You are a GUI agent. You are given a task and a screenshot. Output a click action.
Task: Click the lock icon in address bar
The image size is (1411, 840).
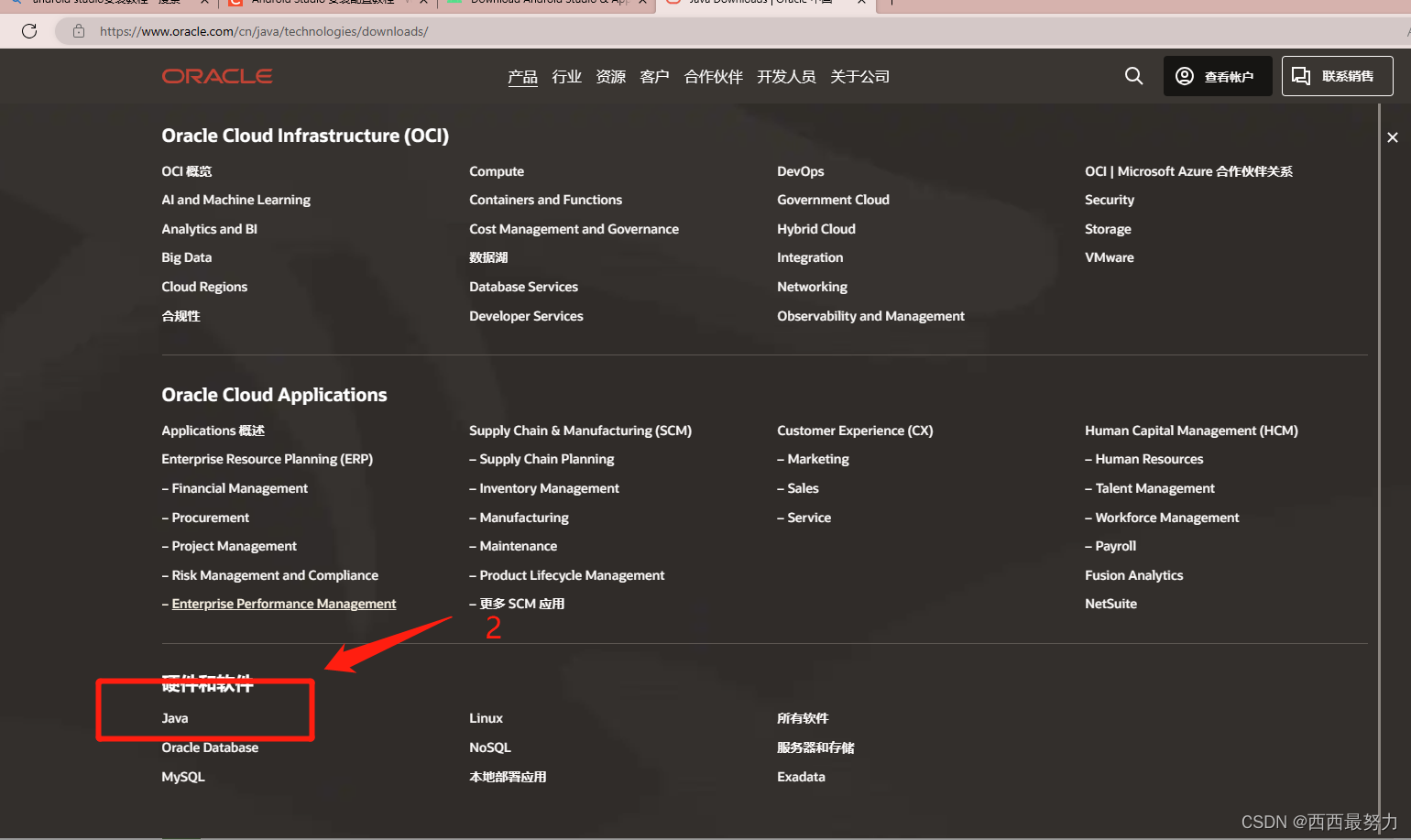(79, 31)
